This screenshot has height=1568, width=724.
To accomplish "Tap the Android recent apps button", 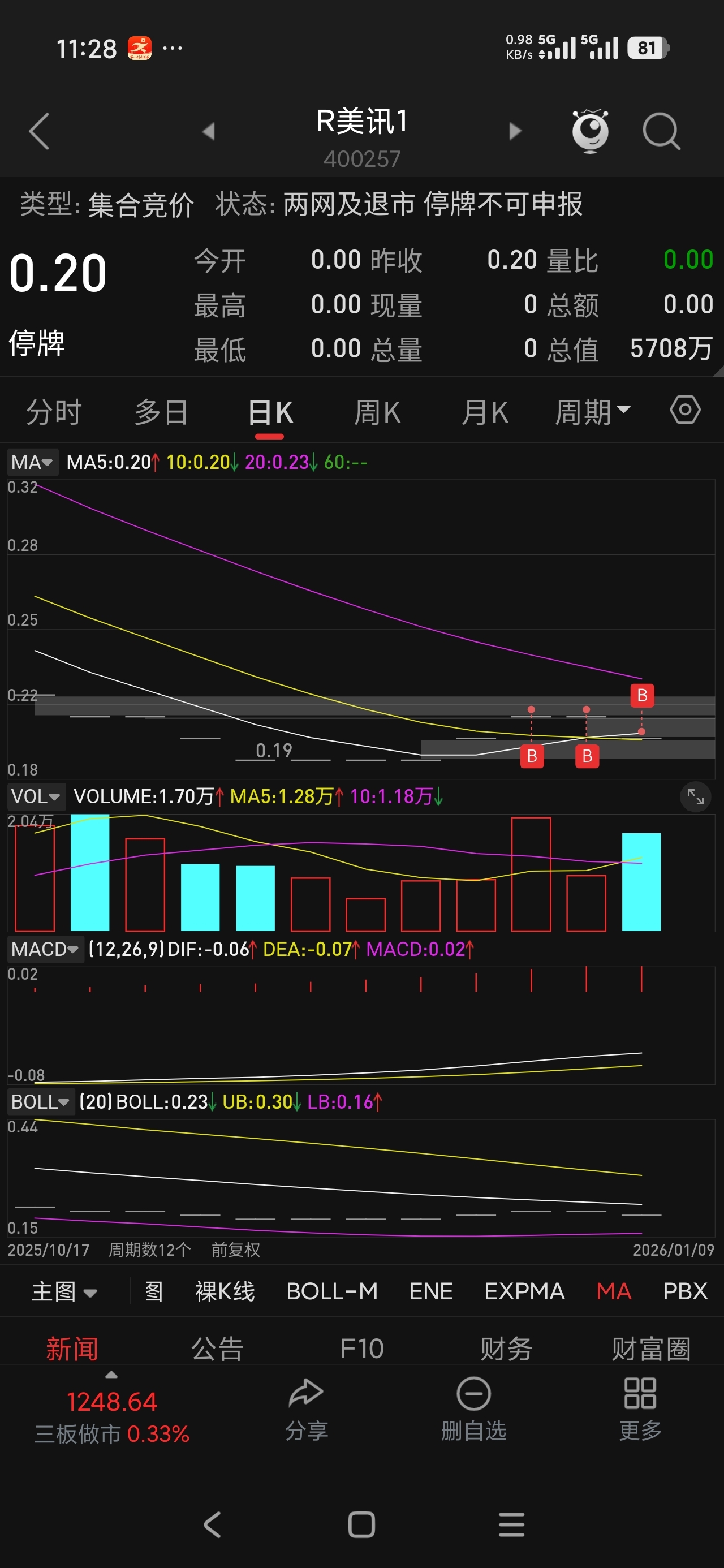I will tap(511, 1525).
